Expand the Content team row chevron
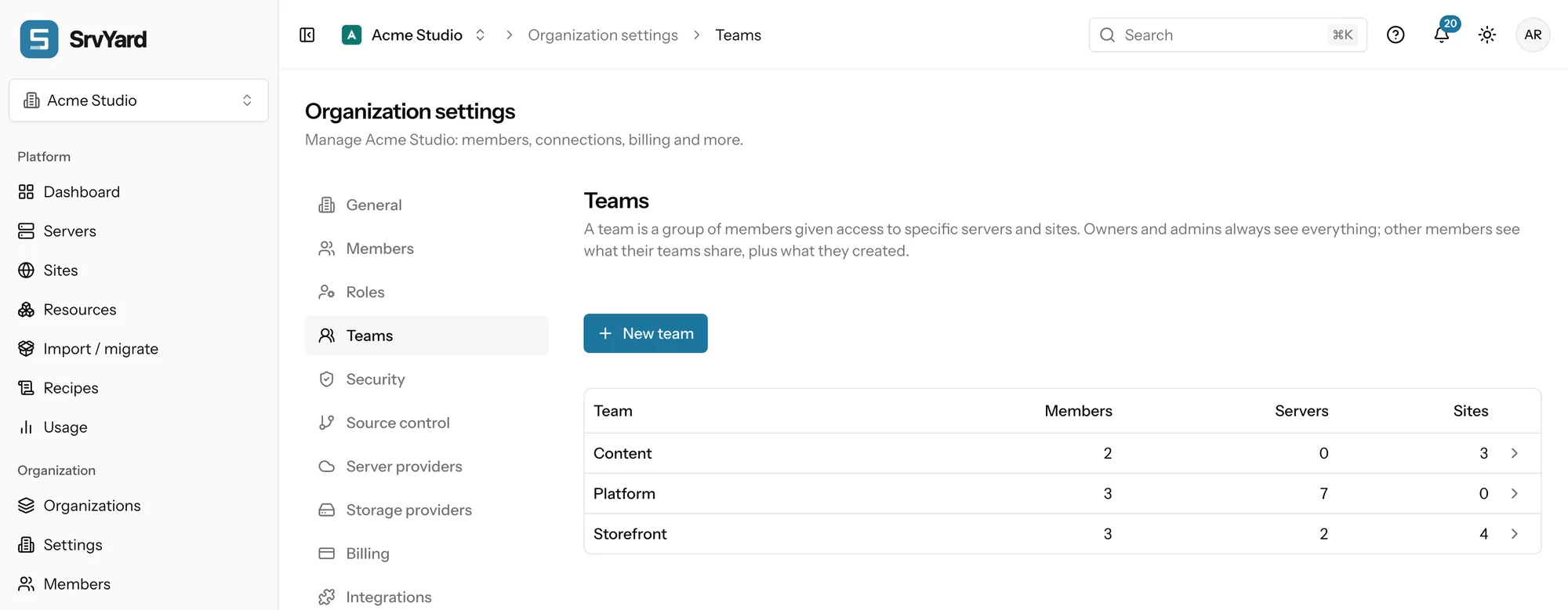The height and width of the screenshot is (610, 1568). [1515, 453]
